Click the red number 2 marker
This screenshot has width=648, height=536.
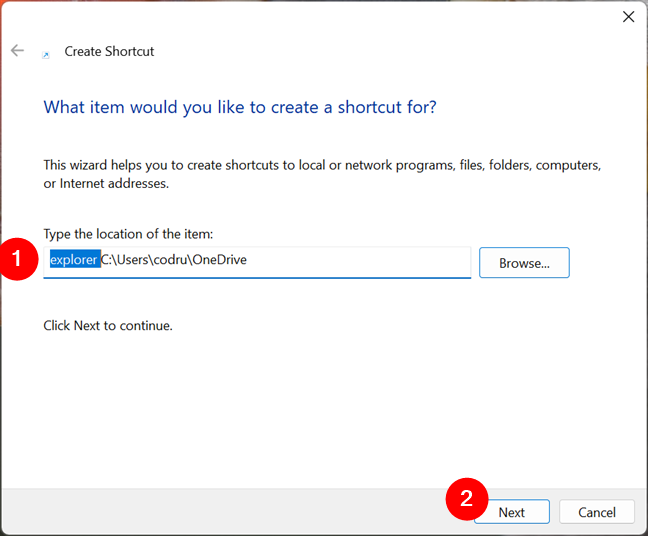point(467,499)
